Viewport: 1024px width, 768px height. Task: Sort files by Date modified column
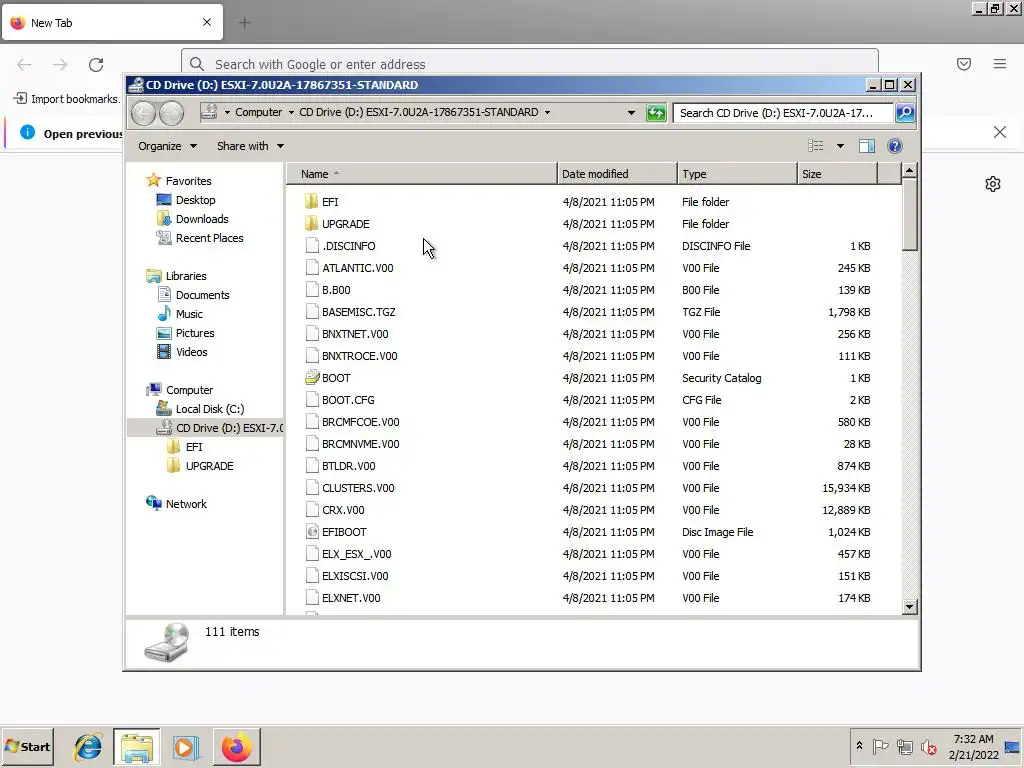click(x=617, y=174)
